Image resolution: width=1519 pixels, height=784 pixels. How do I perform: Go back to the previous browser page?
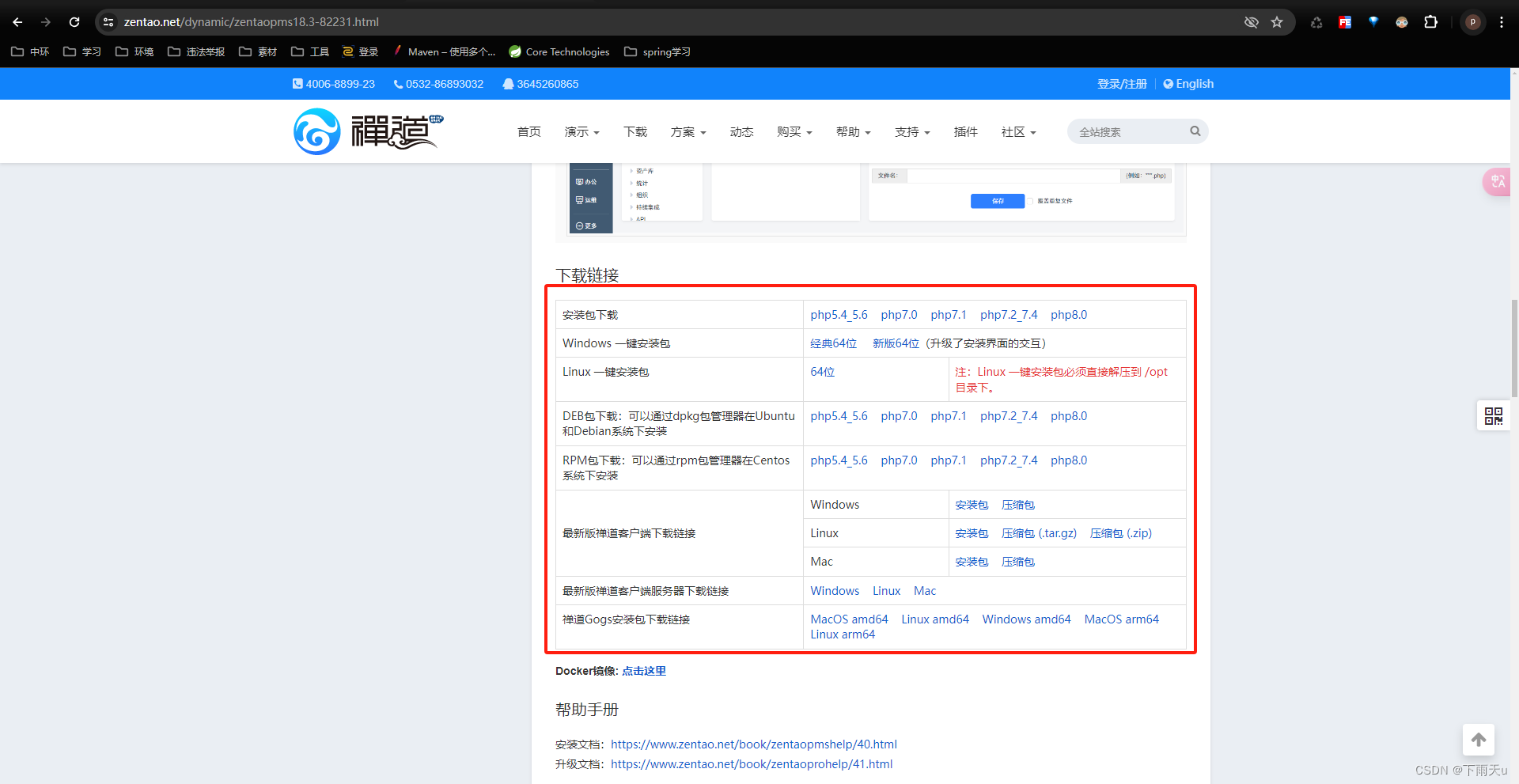coord(17,22)
